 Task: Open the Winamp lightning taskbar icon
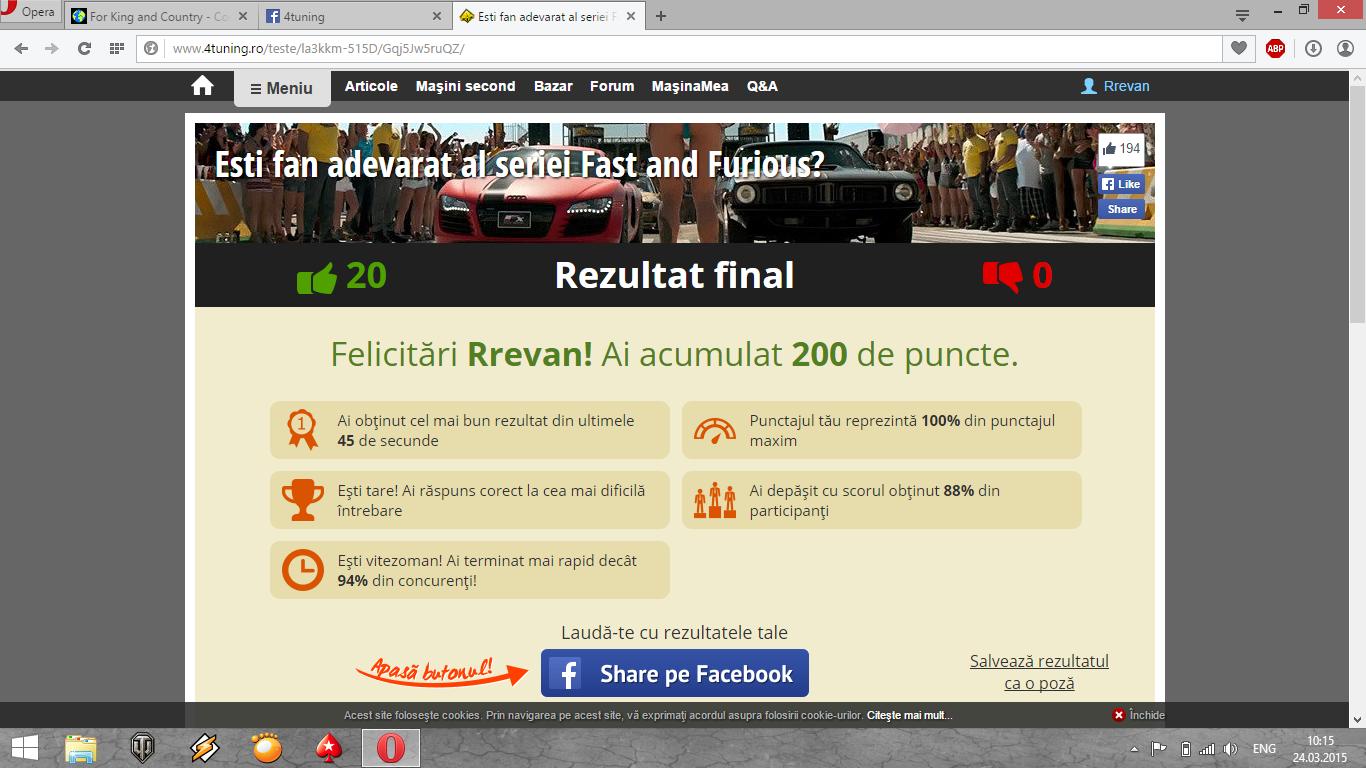pyautogui.click(x=204, y=747)
